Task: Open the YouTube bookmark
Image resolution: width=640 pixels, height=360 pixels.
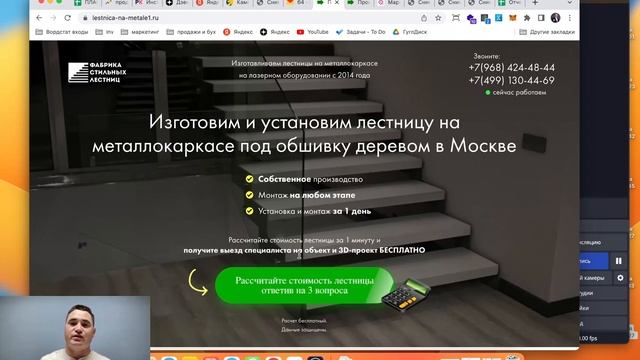Action: pos(313,32)
